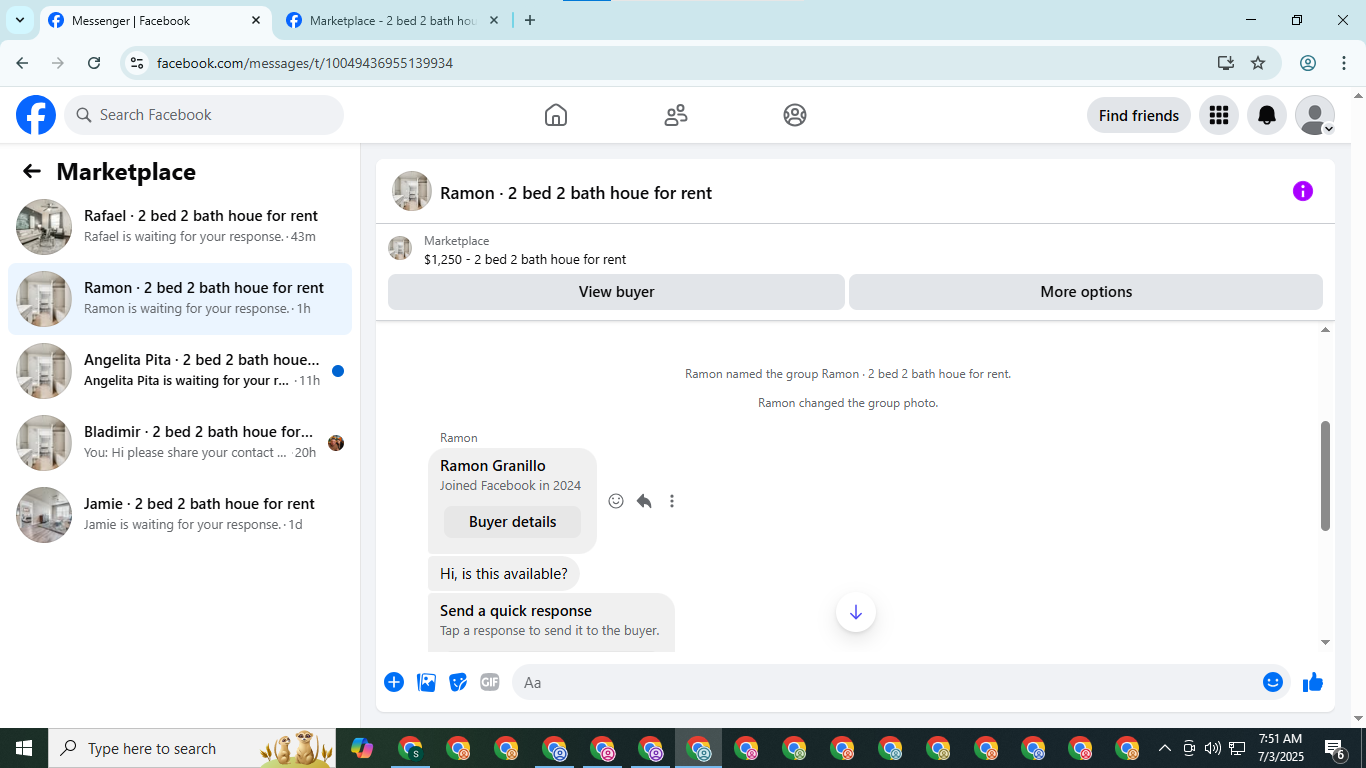Open more actions plus icon in composer
Screen dimensions: 1366x768
(394, 682)
